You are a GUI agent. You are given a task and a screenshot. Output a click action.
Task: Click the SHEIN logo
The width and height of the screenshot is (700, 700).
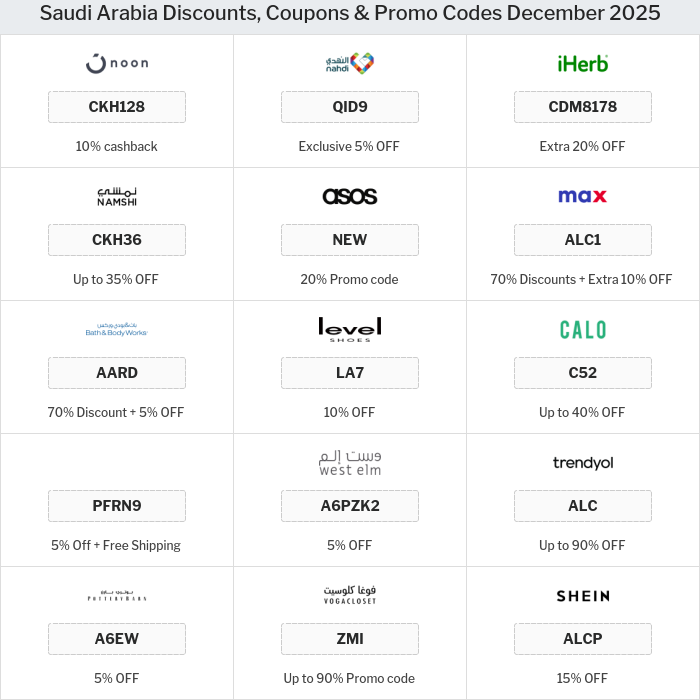582,595
